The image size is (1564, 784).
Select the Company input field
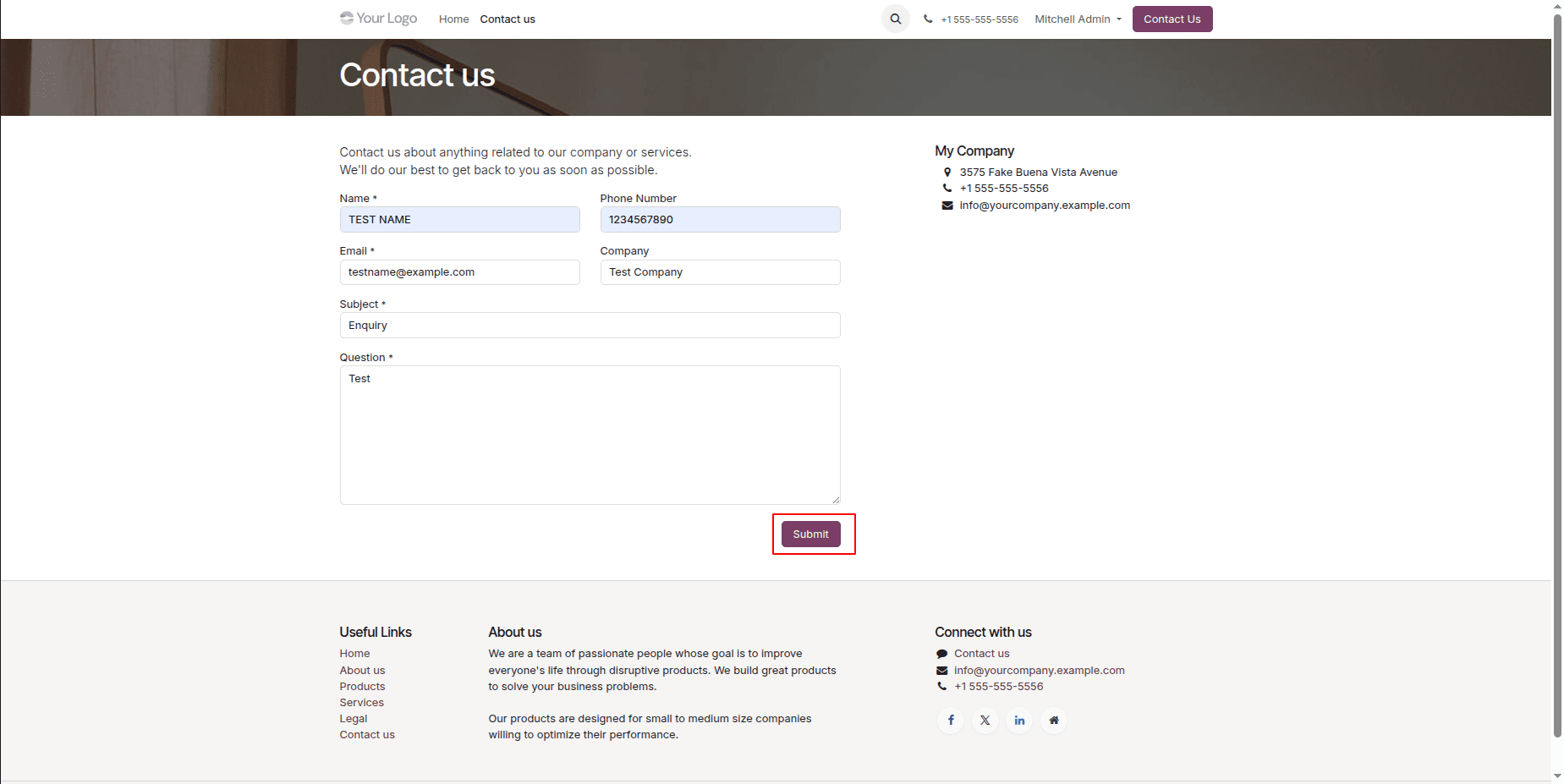click(720, 272)
